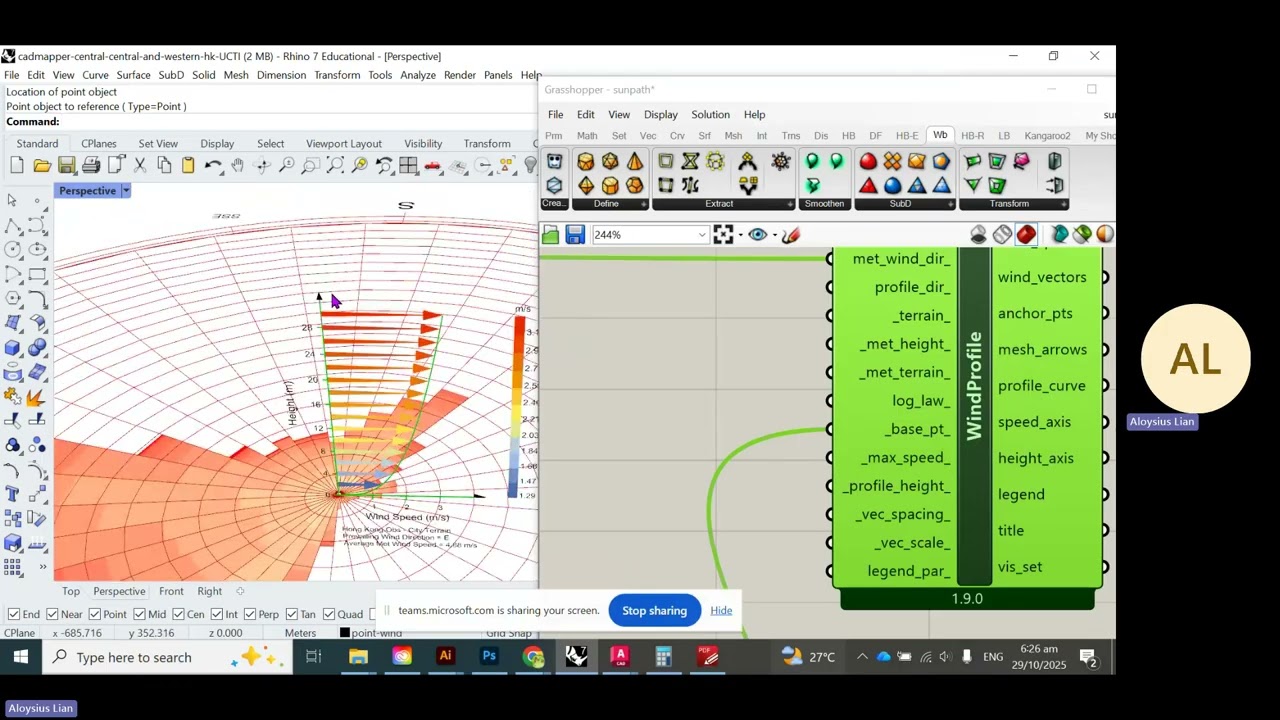Open the Perspective viewport dropdown arrow
The height and width of the screenshot is (720, 1280).
tap(125, 191)
